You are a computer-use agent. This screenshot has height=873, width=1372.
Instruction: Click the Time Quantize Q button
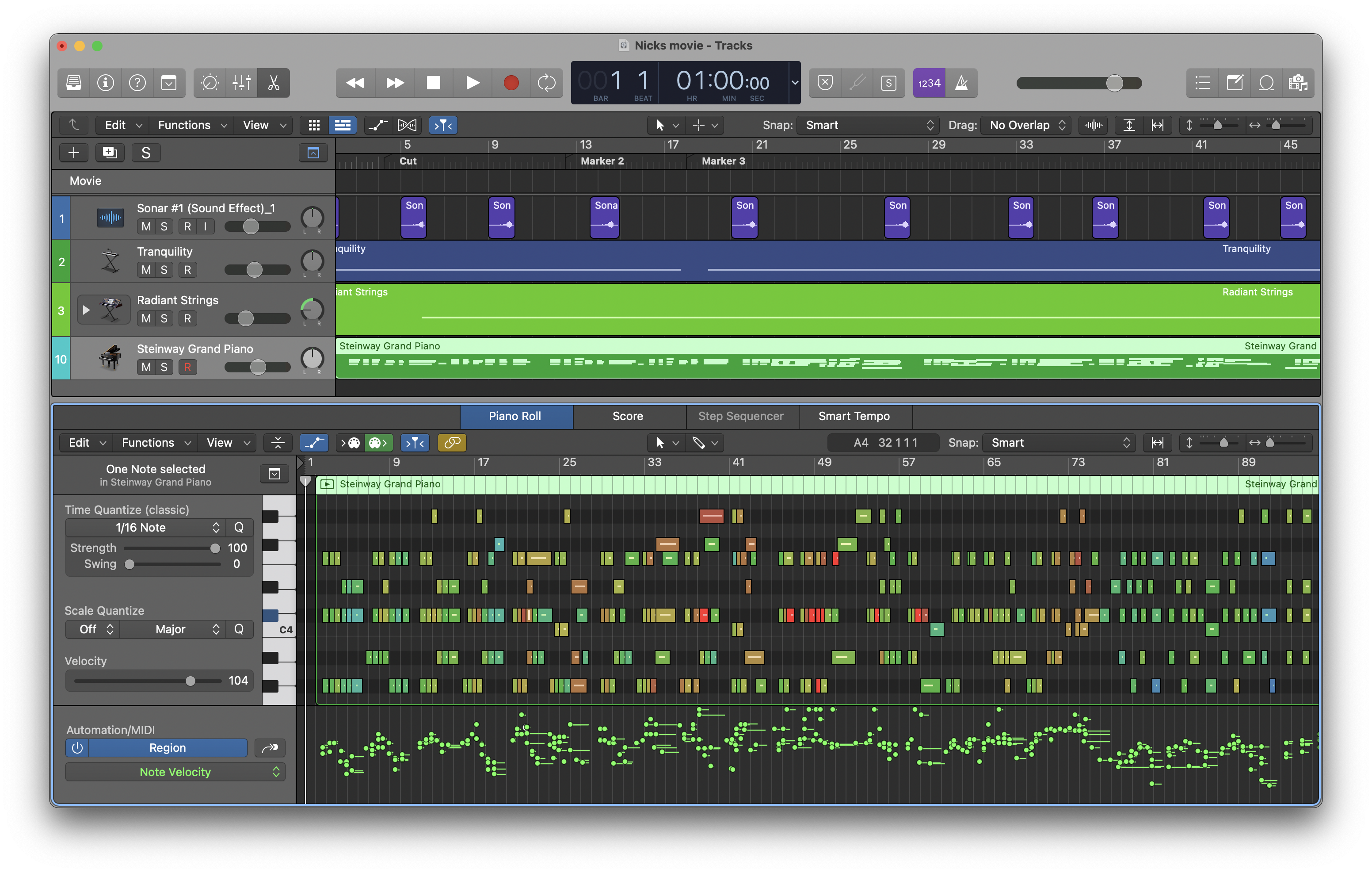pos(239,528)
